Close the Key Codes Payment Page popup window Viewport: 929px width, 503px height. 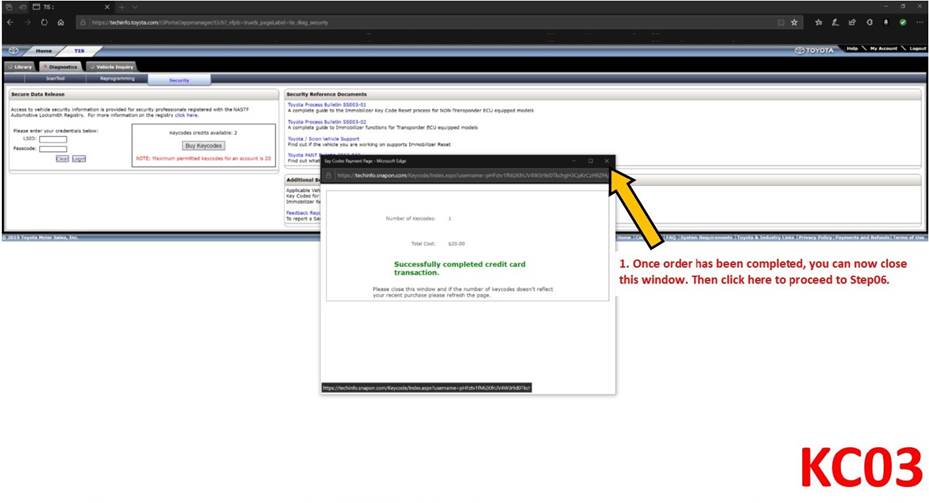click(x=606, y=161)
